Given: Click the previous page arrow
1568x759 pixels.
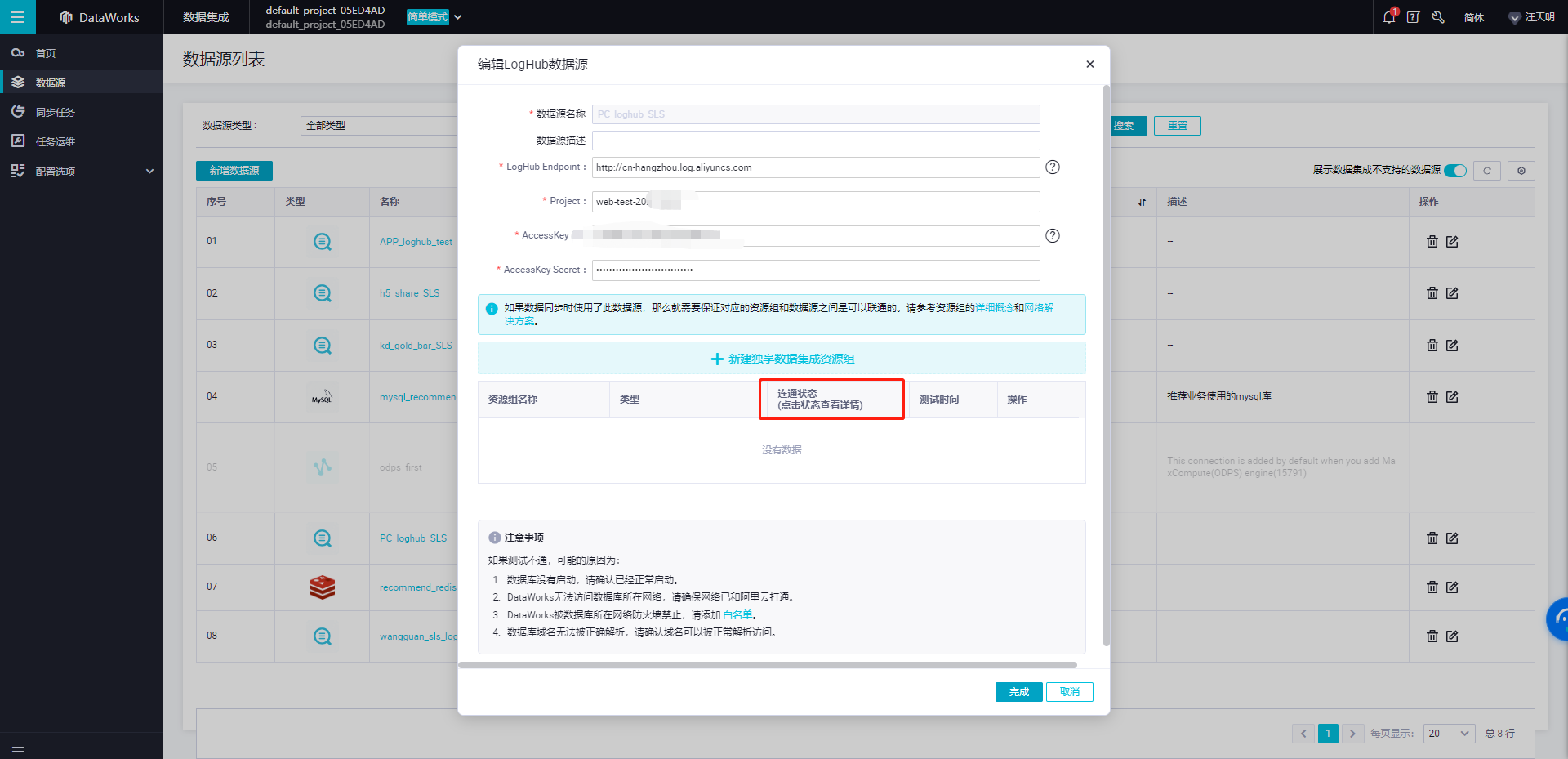Looking at the screenshot, I should click(1303, 734).
